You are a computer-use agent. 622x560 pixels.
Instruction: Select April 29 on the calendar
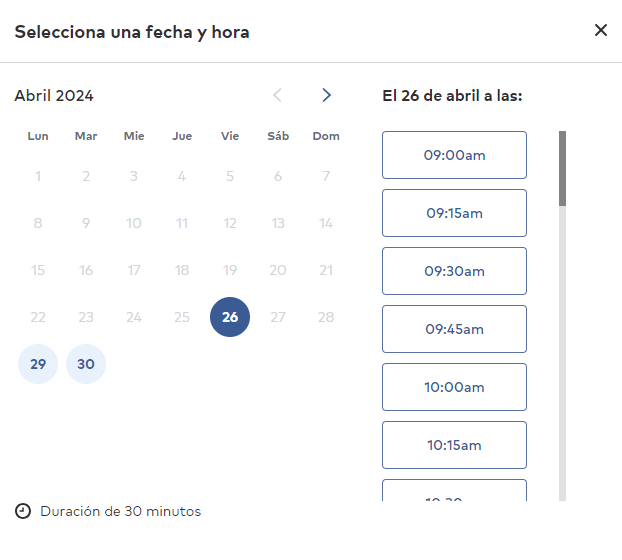38,364
